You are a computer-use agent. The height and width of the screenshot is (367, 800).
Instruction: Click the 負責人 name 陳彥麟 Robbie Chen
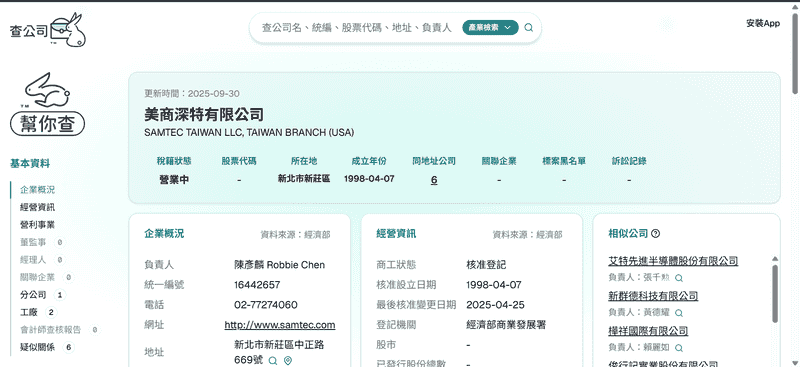[x=280, y=265]
